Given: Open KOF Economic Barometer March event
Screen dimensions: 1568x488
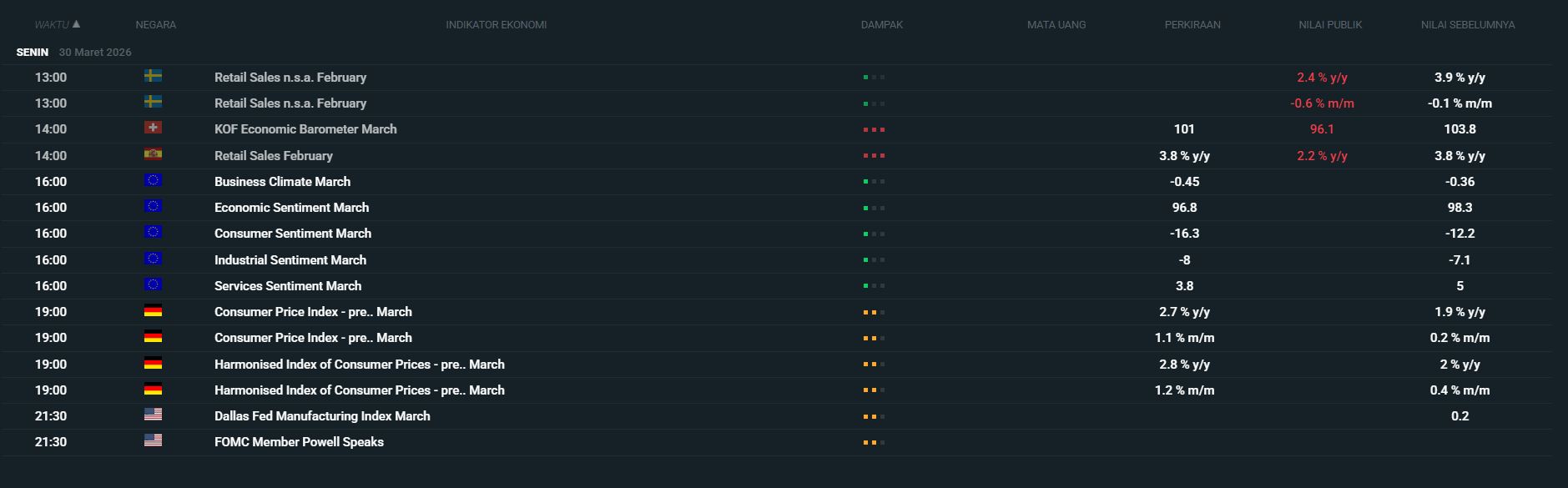Looking at the screenshot, I should (x=305, y=129).
